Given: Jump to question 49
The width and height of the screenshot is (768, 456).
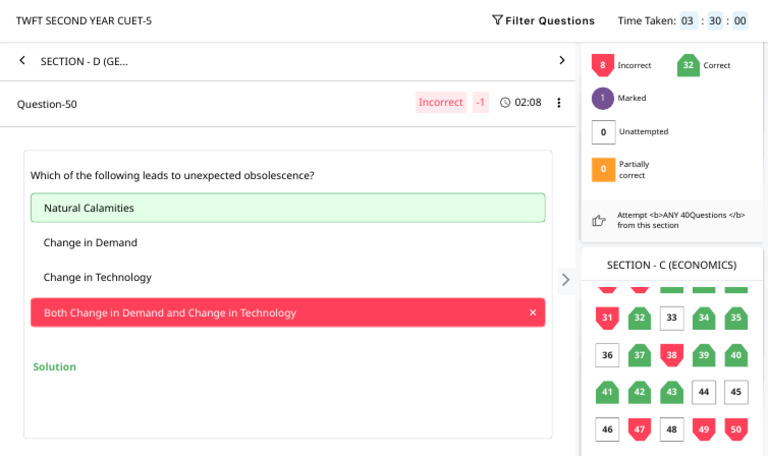Looking at the screenshot, I should point(704,430).
